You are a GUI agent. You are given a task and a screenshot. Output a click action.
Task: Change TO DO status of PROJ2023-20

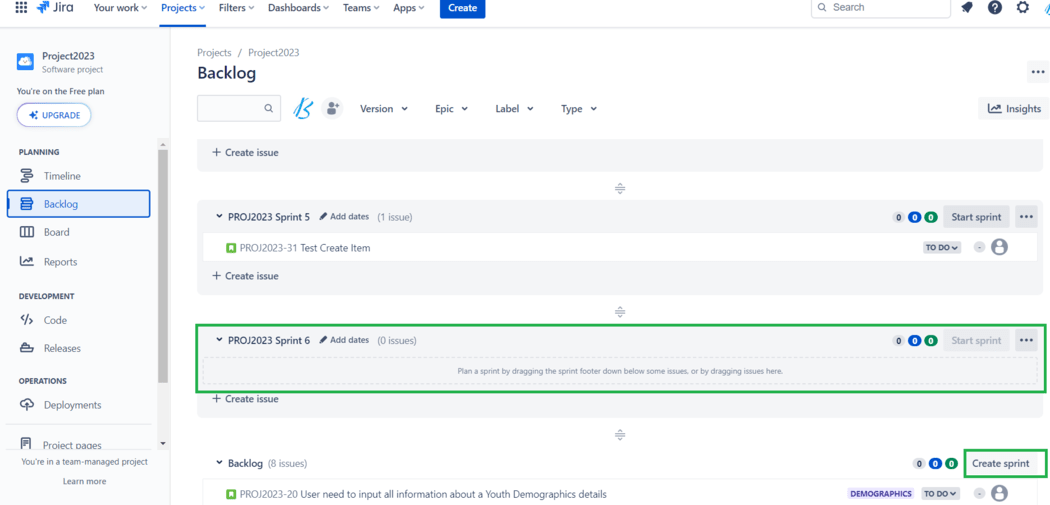click(941, 494)
